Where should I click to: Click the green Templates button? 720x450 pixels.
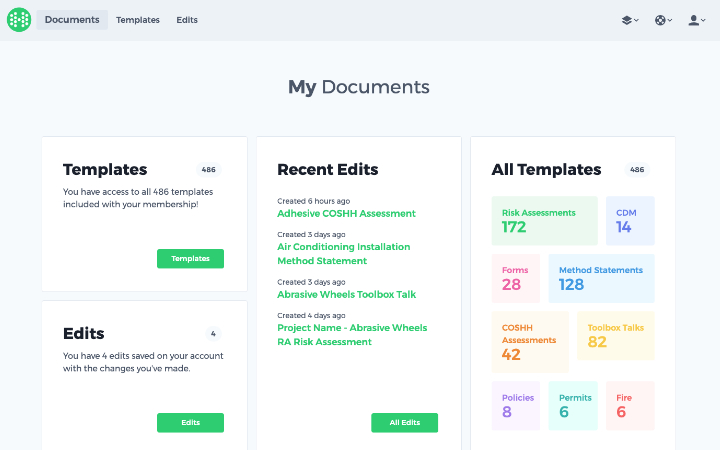point(191,259)
